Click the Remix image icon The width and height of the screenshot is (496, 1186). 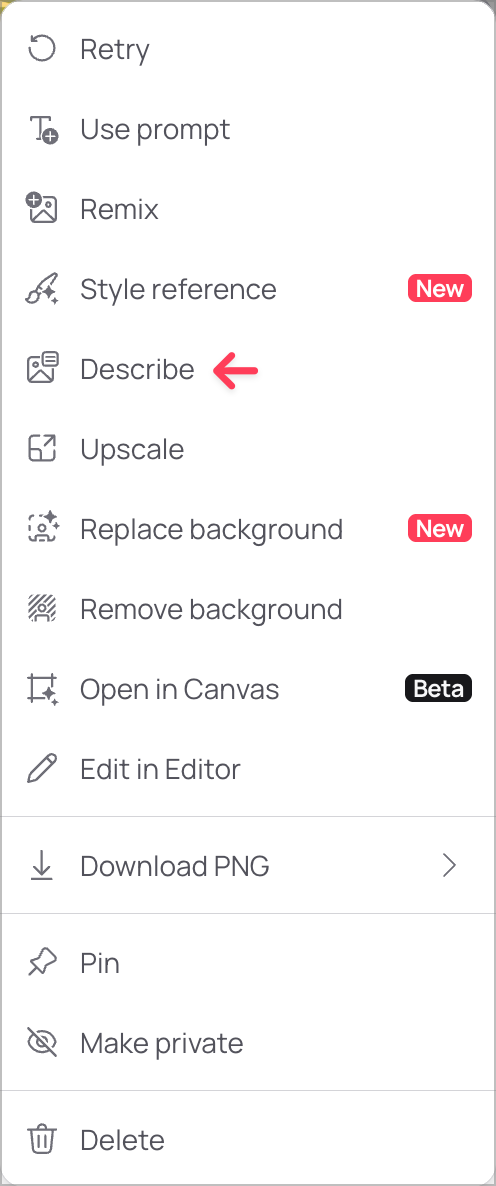42,209
